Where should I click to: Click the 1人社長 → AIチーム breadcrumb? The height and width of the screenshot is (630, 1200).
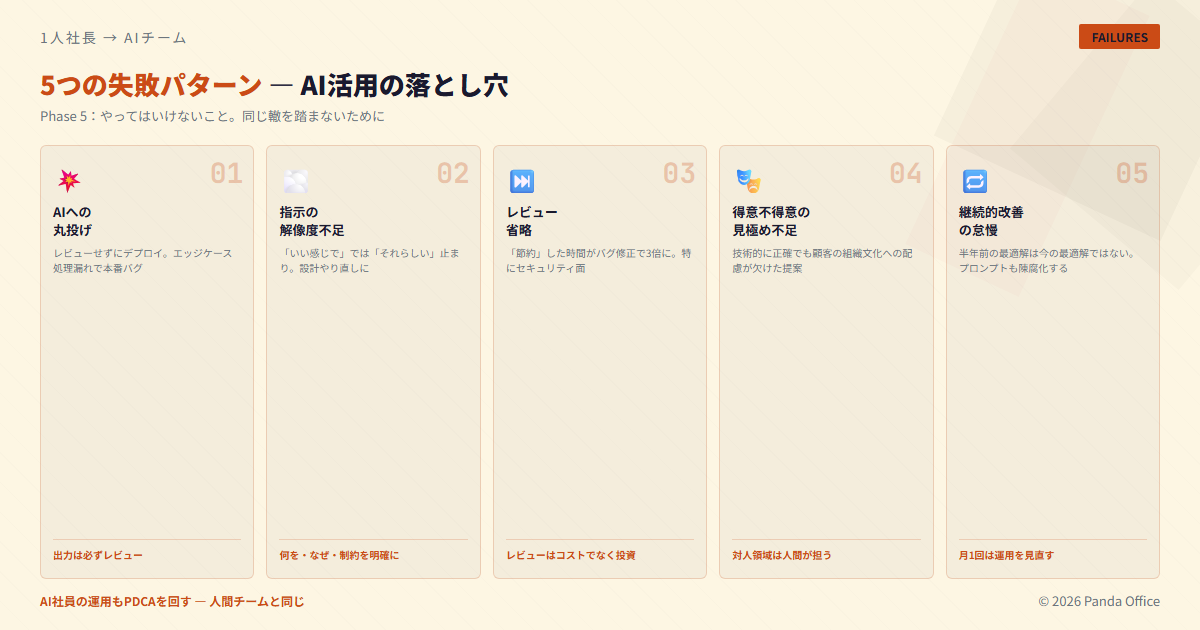113,38
